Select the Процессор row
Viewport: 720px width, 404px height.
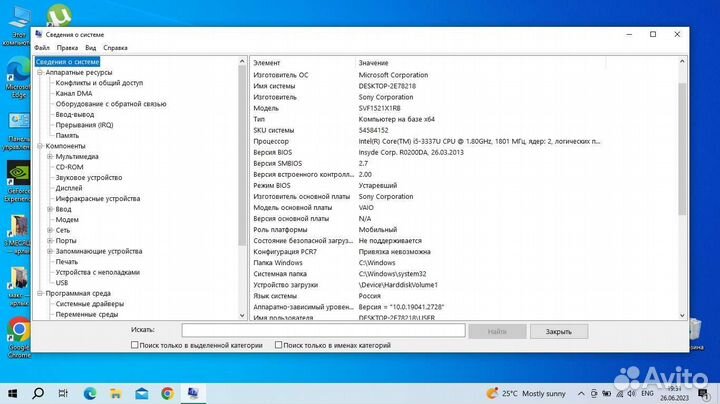[x=427, y=141]
